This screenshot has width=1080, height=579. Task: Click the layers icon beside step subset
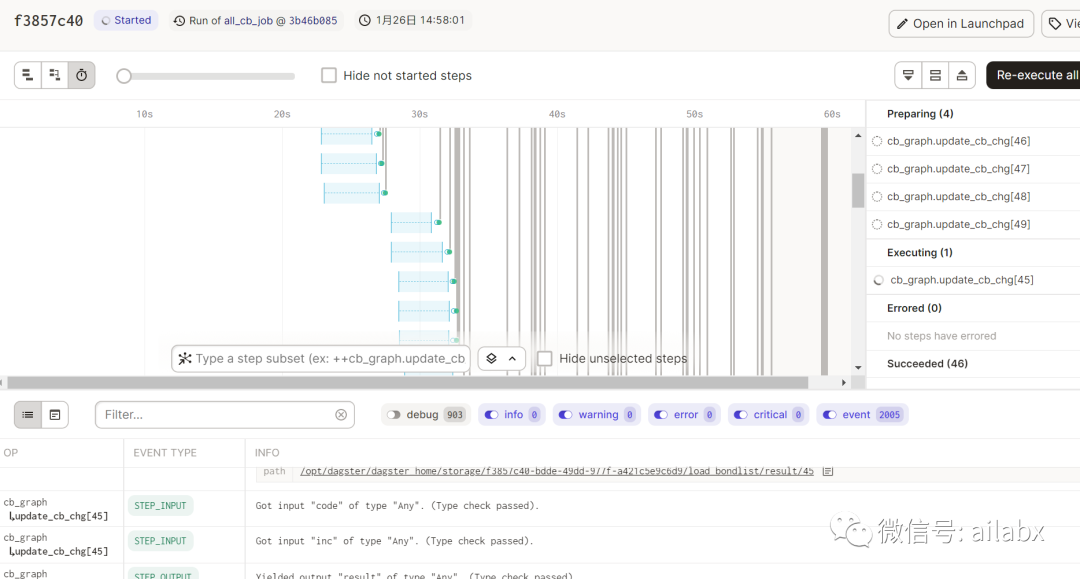click(491, 359)
